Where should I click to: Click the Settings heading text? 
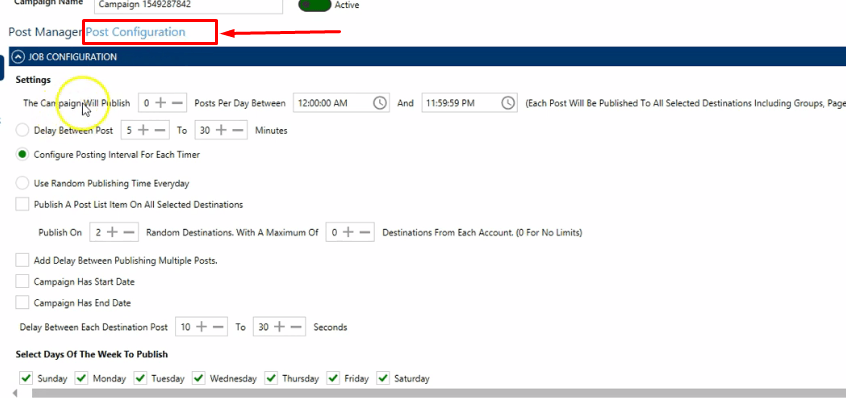click(x=33, y=80)
